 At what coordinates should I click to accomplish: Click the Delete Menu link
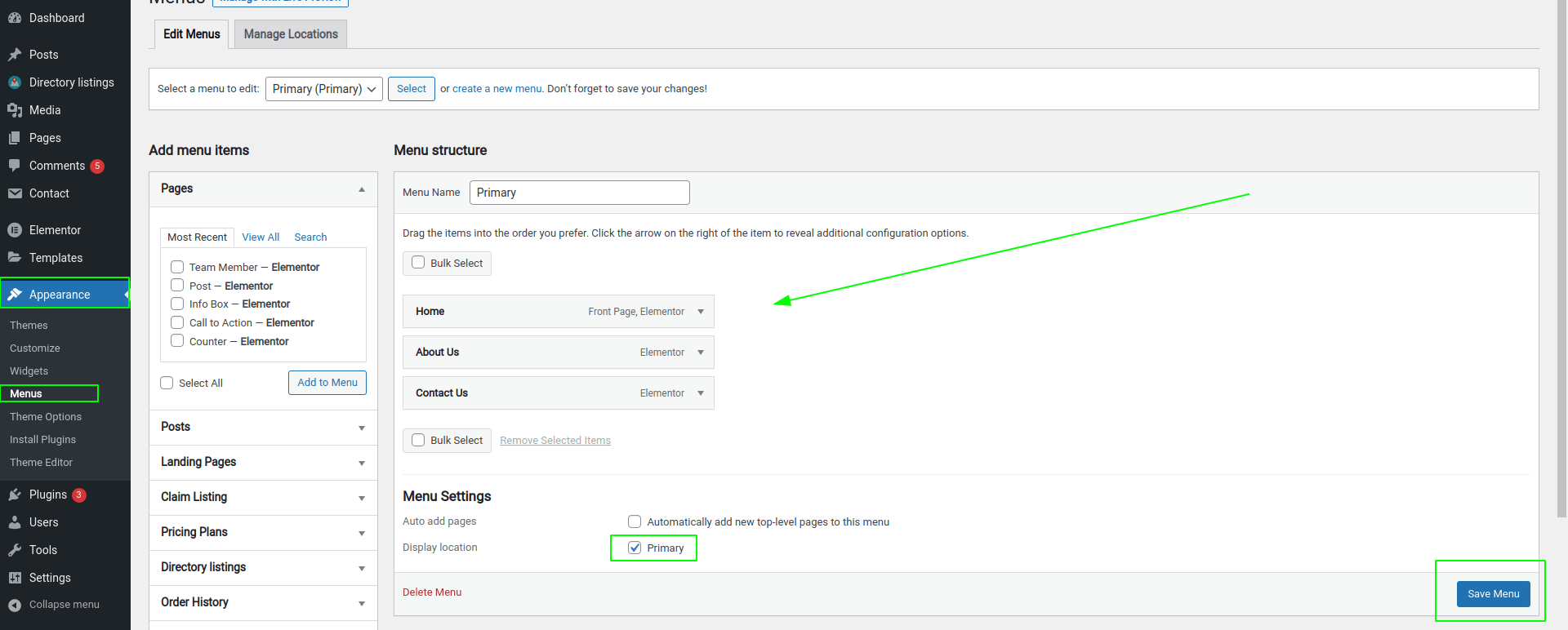[432, 592]
